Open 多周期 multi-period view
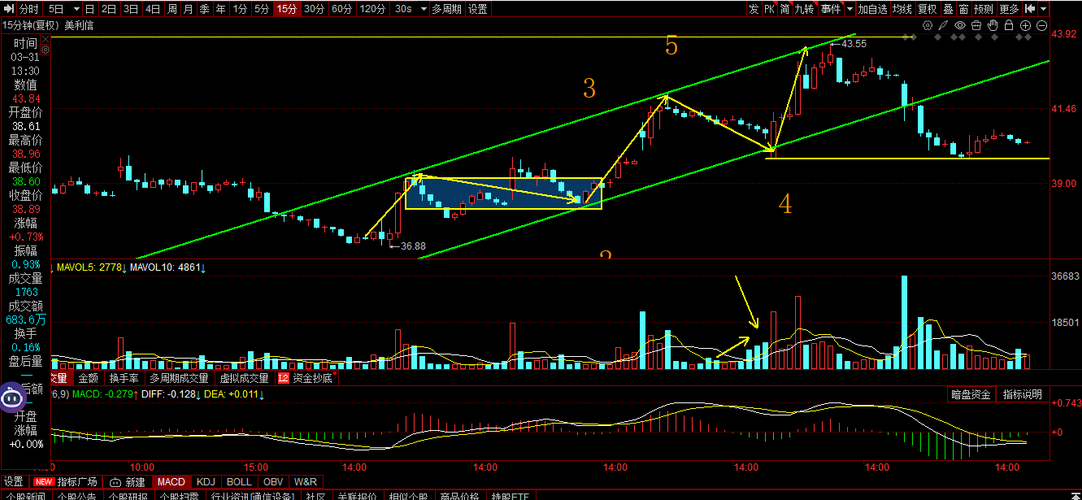This screenshot has height=500, width=1082. [x=446, y=9]
